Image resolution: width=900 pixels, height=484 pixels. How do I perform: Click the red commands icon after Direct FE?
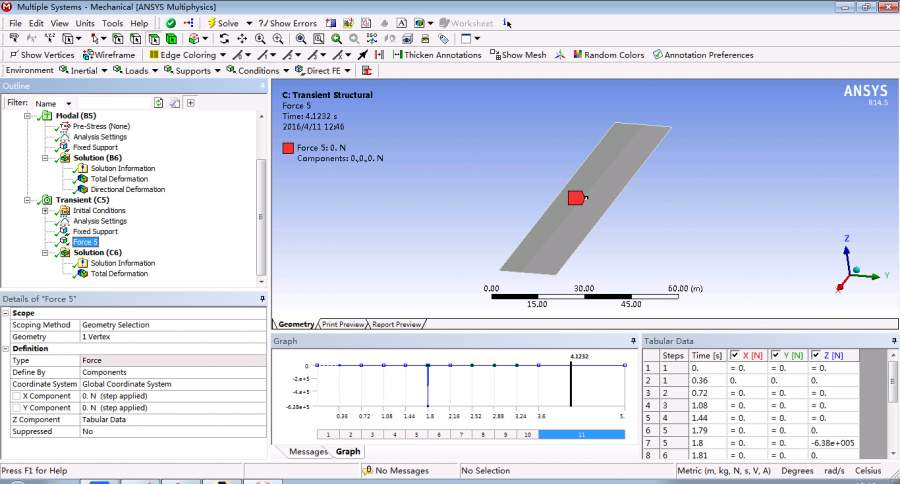(367, 70)
